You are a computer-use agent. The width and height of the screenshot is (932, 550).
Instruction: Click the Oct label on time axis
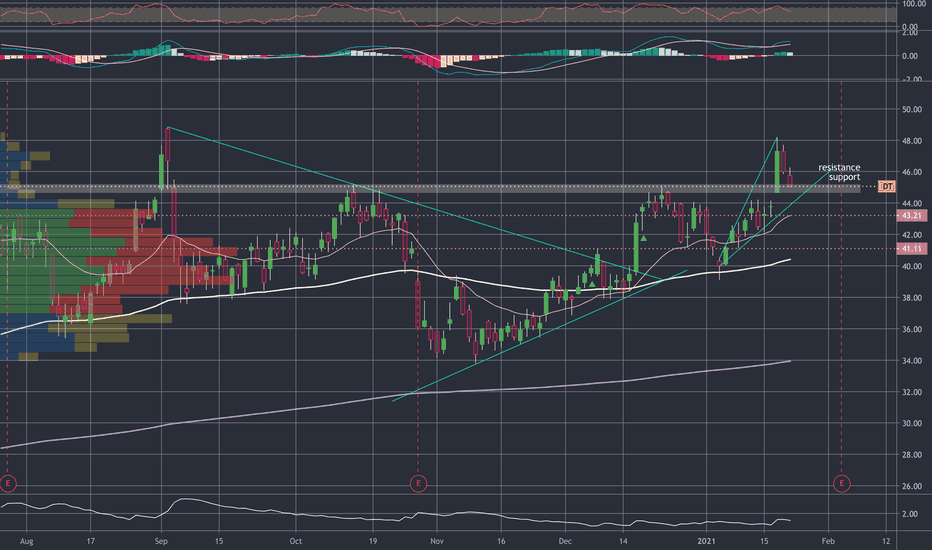click(x=295, y=541)
